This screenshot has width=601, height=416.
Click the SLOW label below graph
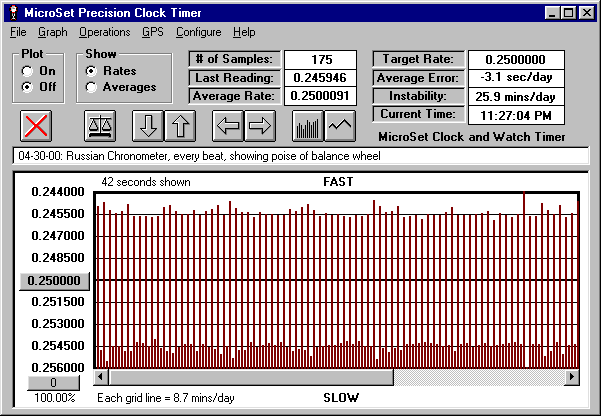click(x=341, y=398)
